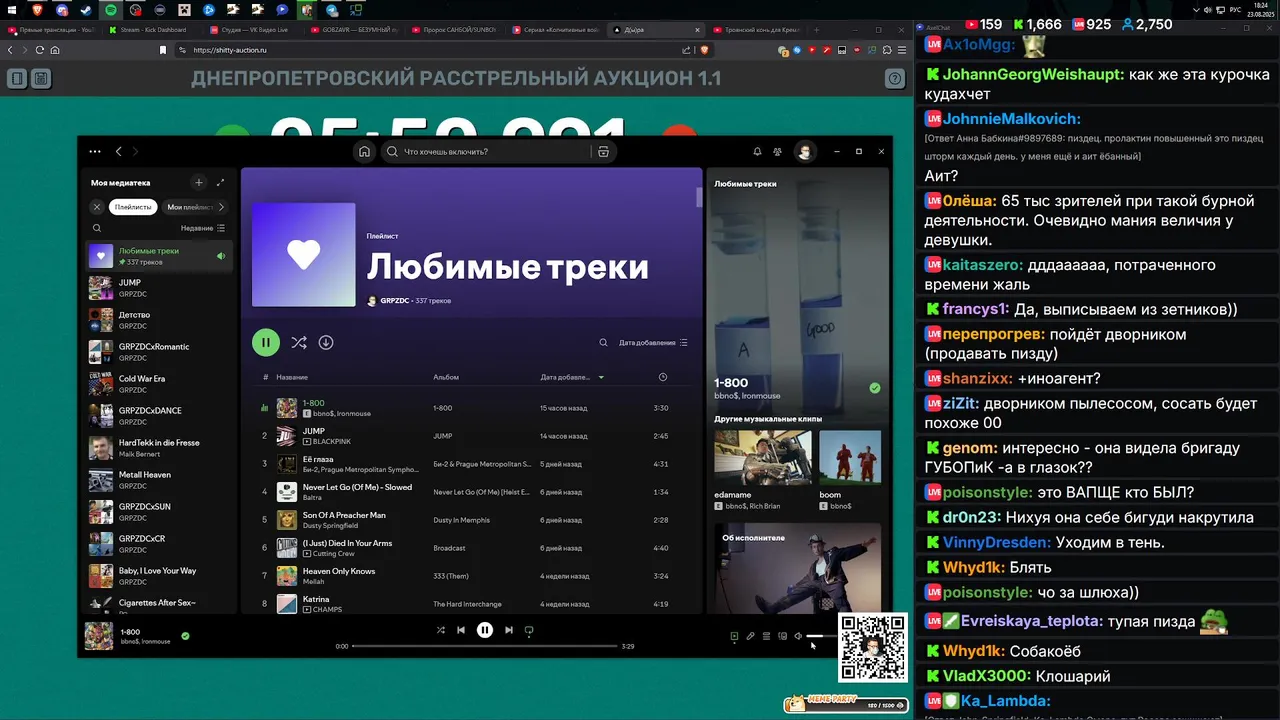Open now-playing album art thumbnail in player bar

[99, 636]
